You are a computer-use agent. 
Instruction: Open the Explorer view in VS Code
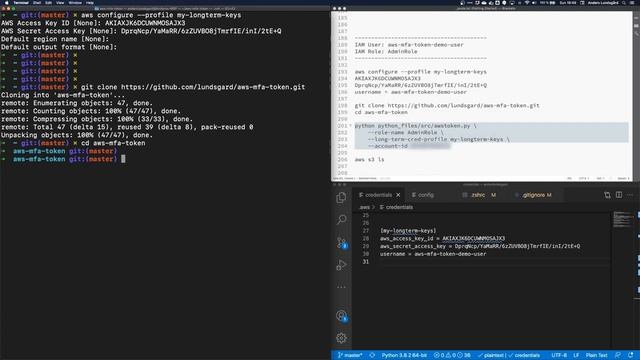click(341, 198)
